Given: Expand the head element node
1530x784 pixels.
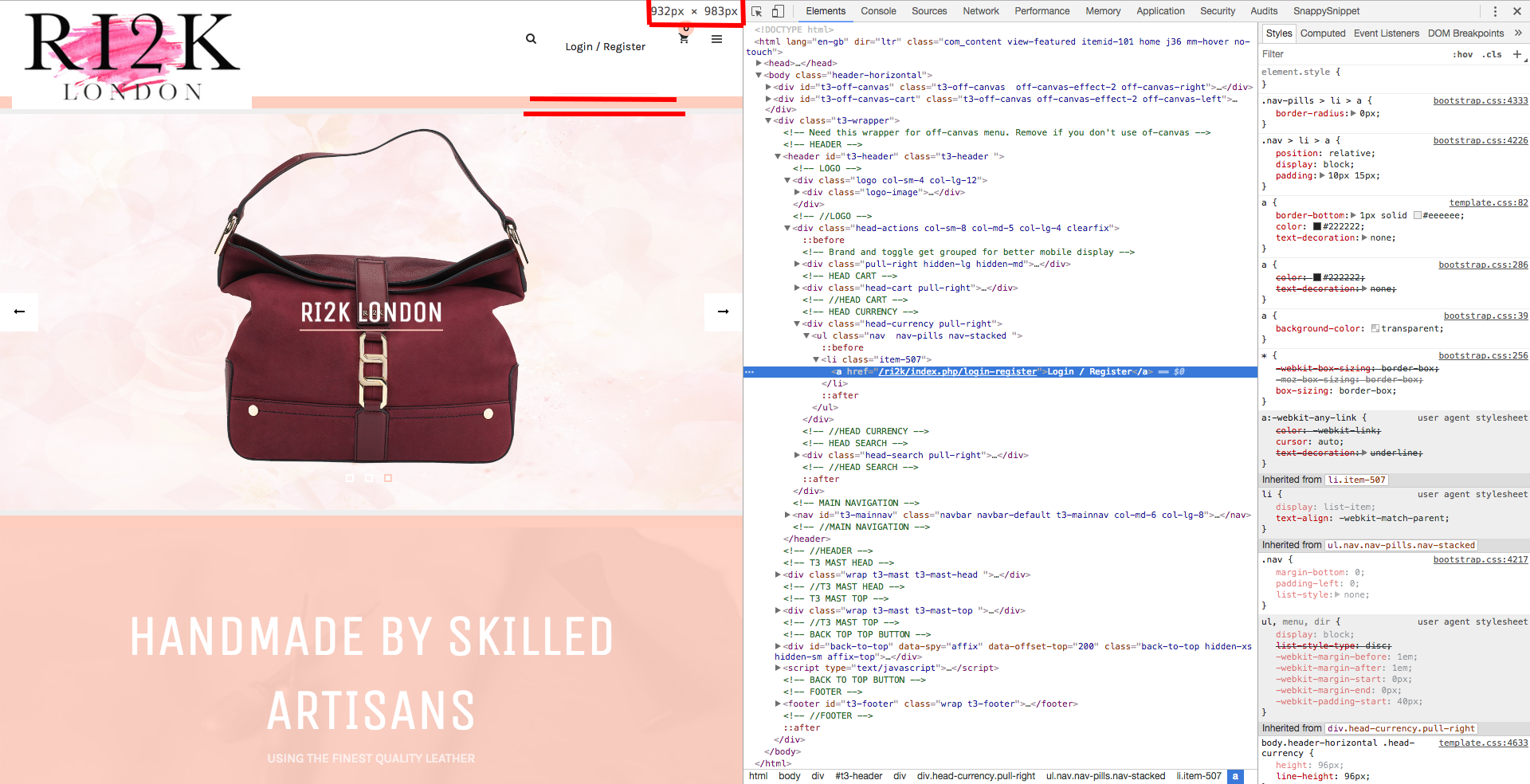Looking at the screenshot, I should (759, 63).
